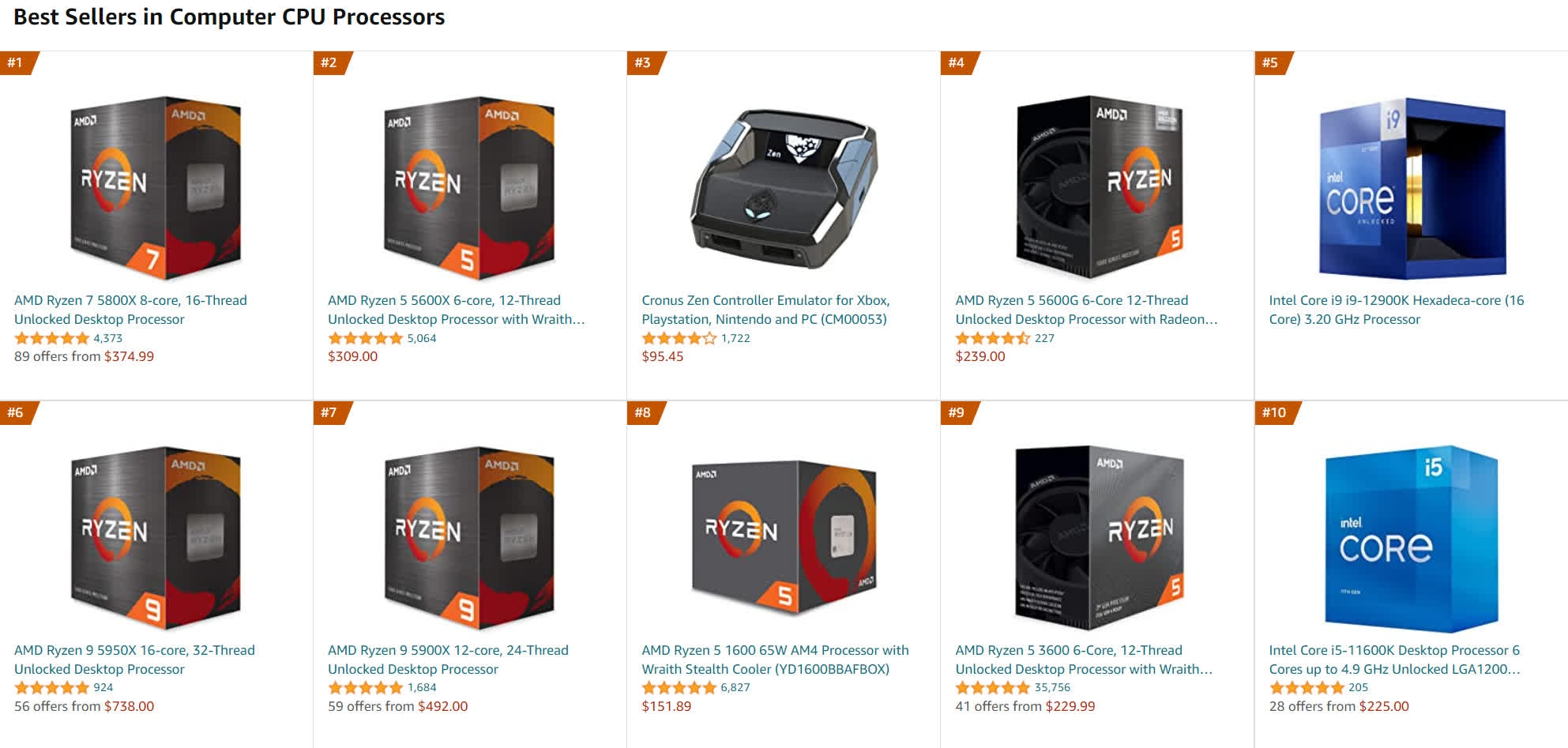Select the Ryzen 5 1600 product image

pyautogui.click(x=784, y=538)
